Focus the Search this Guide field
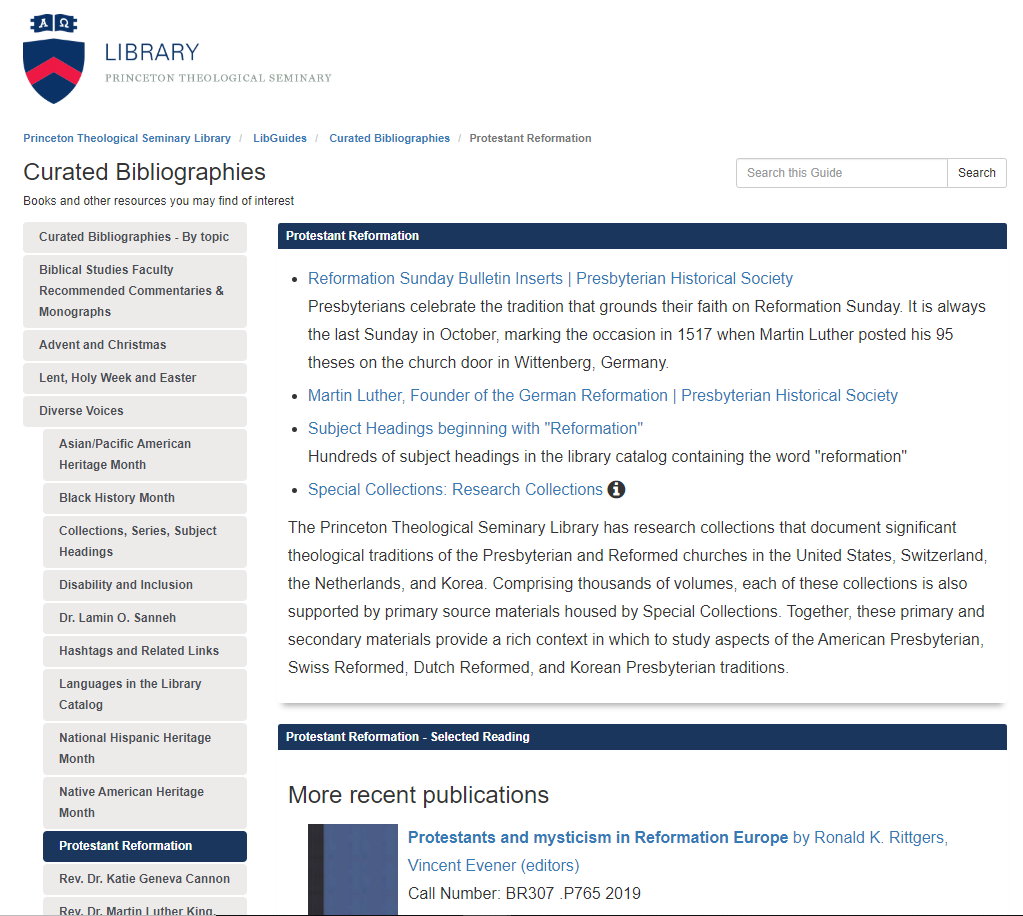The image size is (1023, 916). [x=842, y=173]
